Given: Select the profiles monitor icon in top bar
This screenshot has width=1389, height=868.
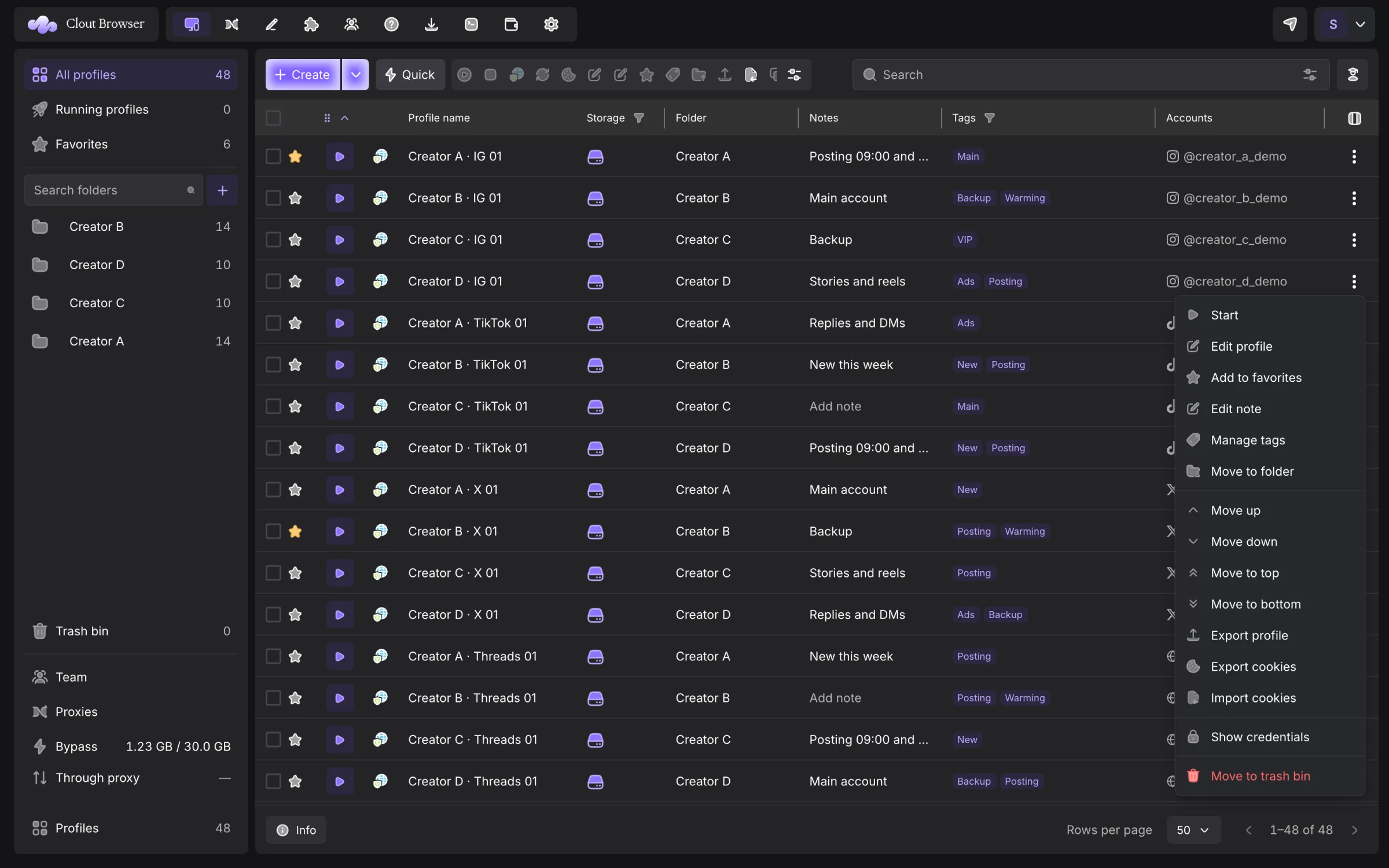Looking at the screenshot, I should tap(192, 24).
